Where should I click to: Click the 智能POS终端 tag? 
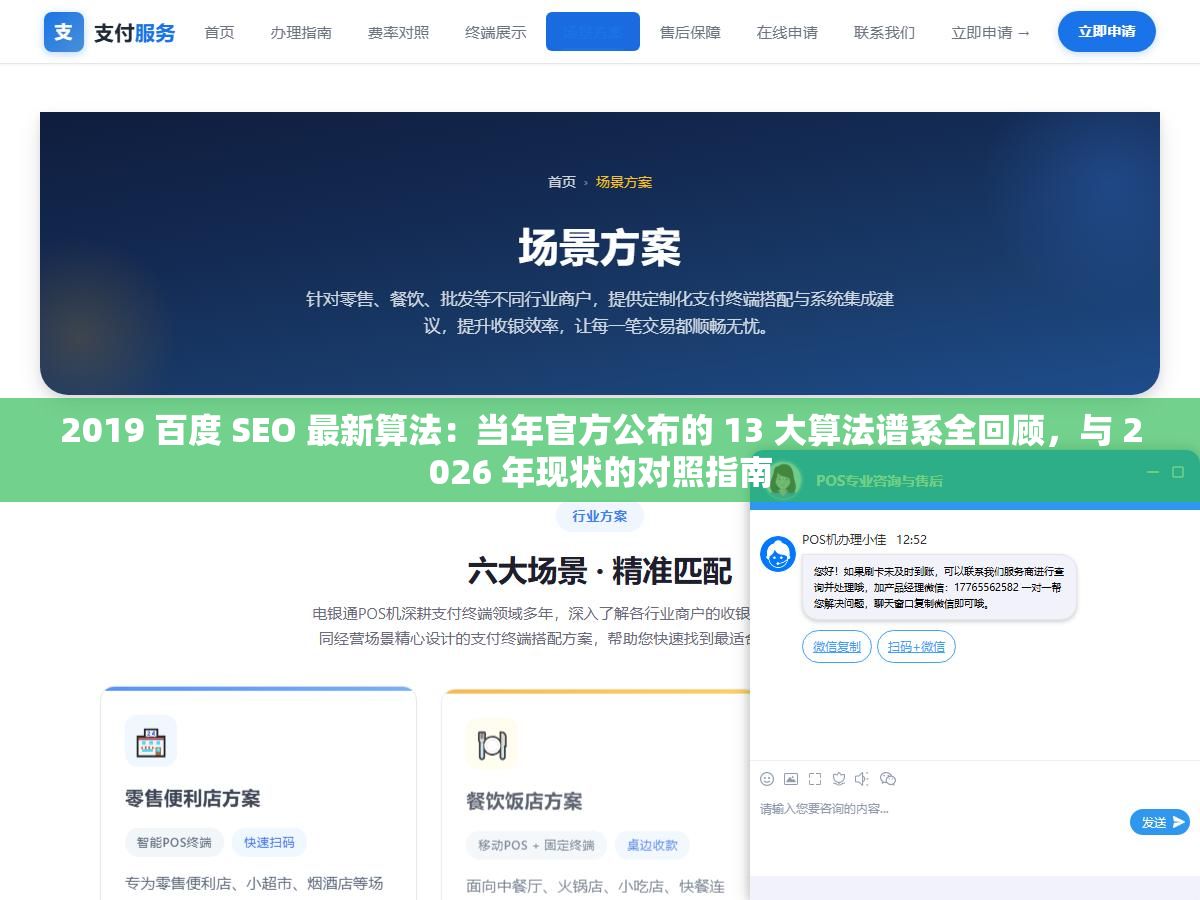174,842
